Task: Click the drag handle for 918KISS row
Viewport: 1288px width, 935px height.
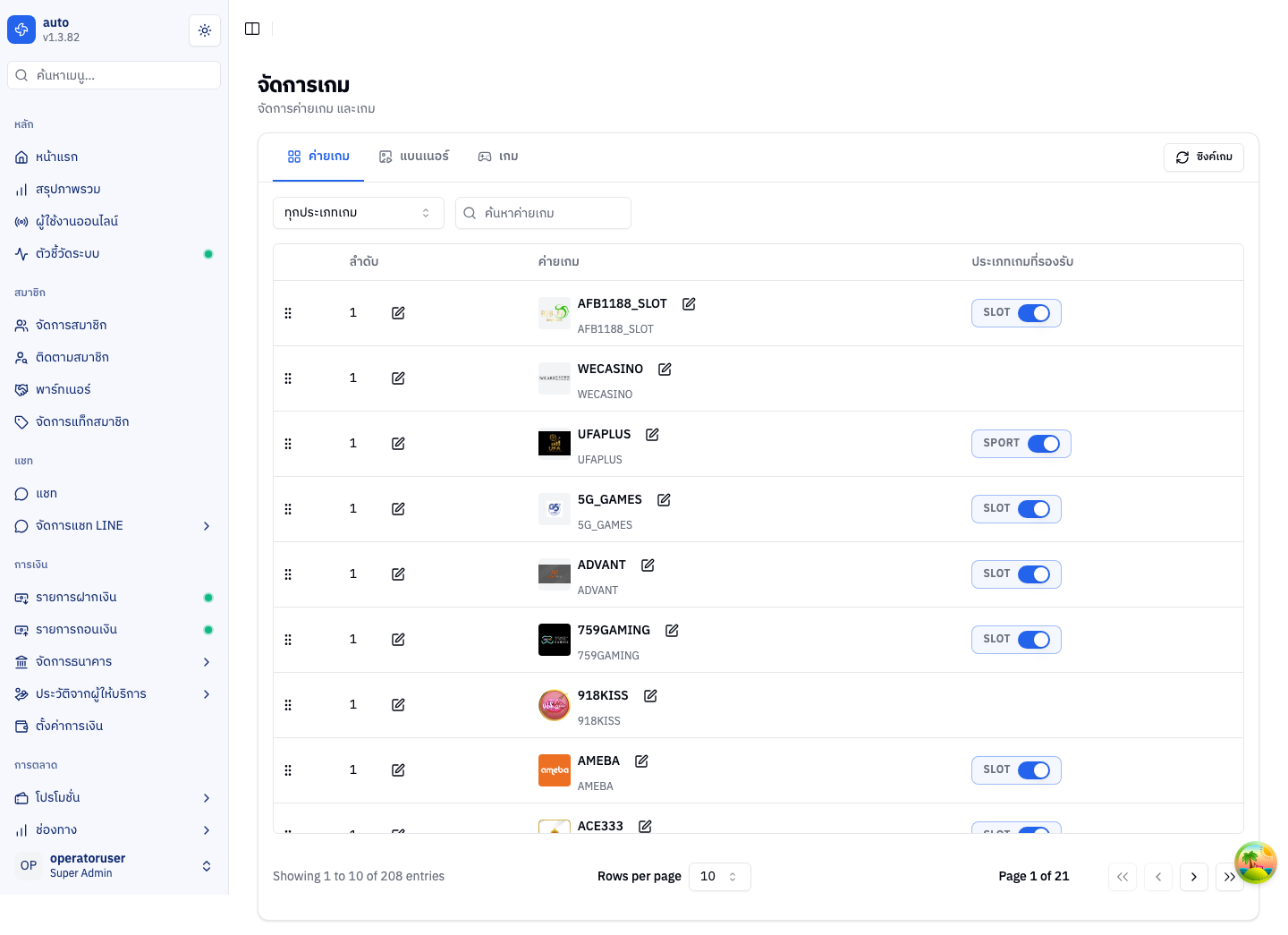Action: tap(288, 705)
